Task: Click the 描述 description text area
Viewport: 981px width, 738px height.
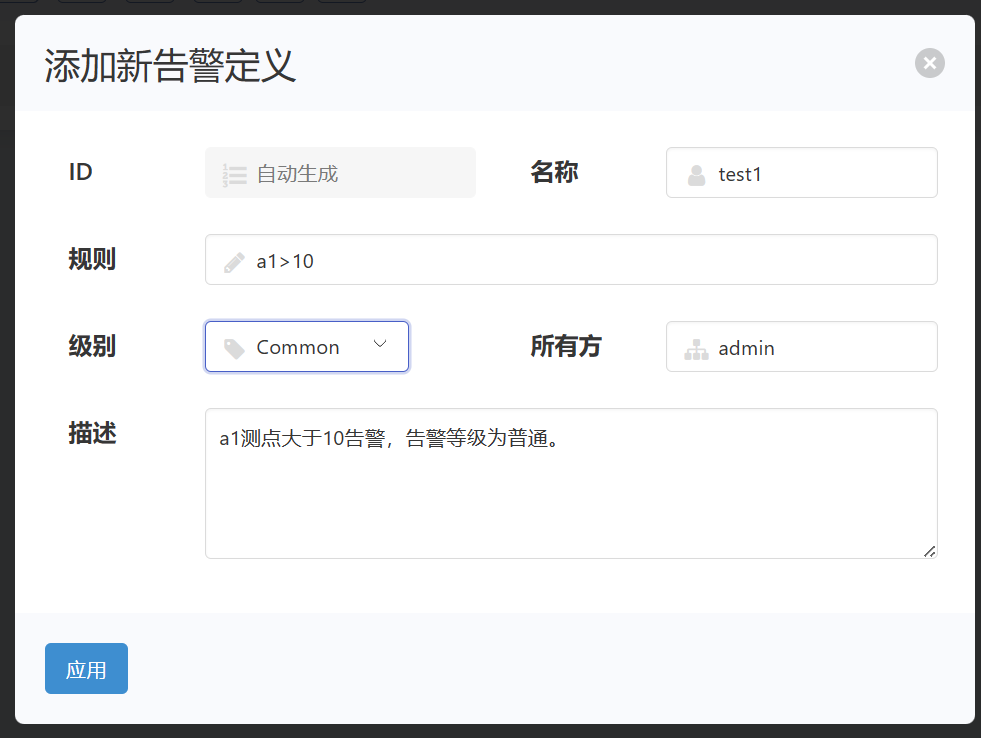Action: click(x=571, y=483)
